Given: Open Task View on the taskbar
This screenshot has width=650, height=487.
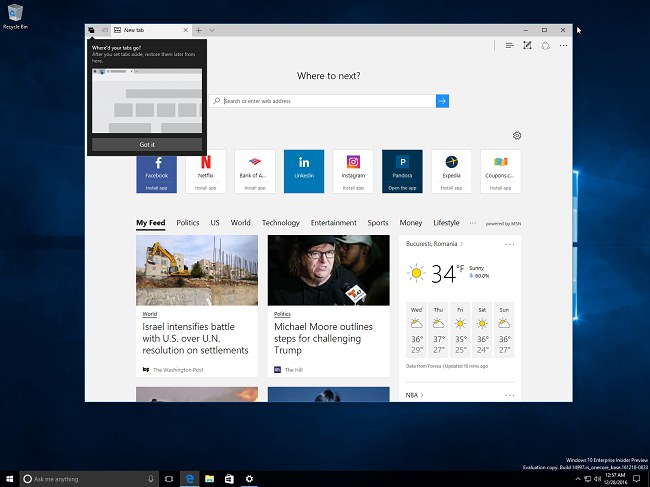Looking at the screenshot, I should [169, 479].
